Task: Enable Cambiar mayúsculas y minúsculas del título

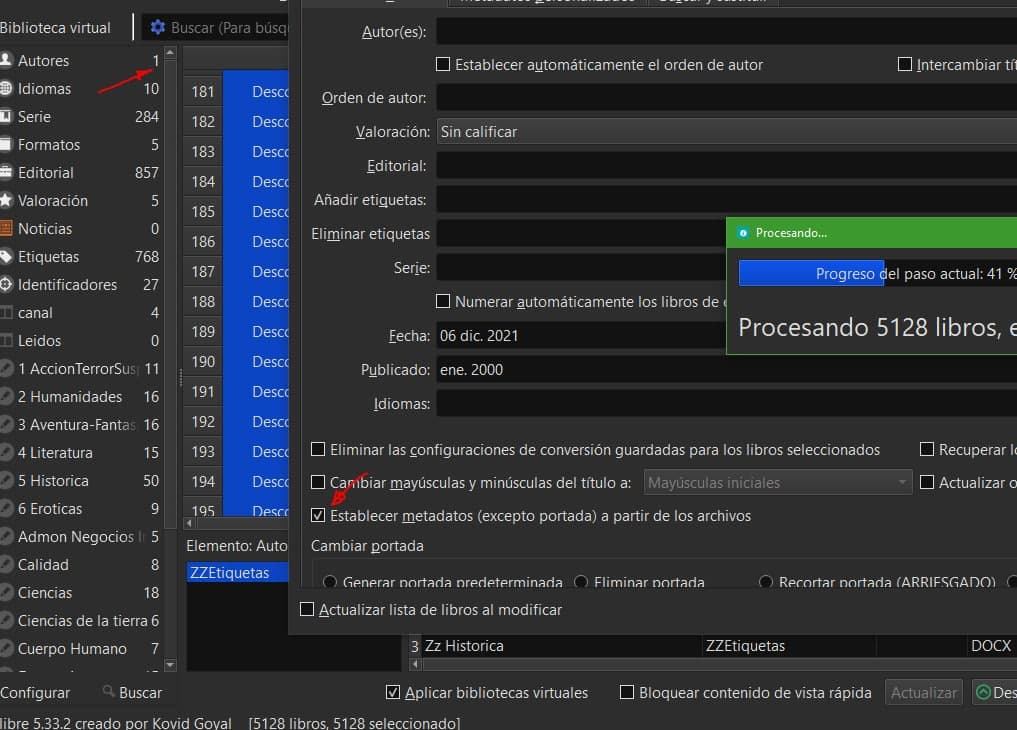Action: pos(318,482)
